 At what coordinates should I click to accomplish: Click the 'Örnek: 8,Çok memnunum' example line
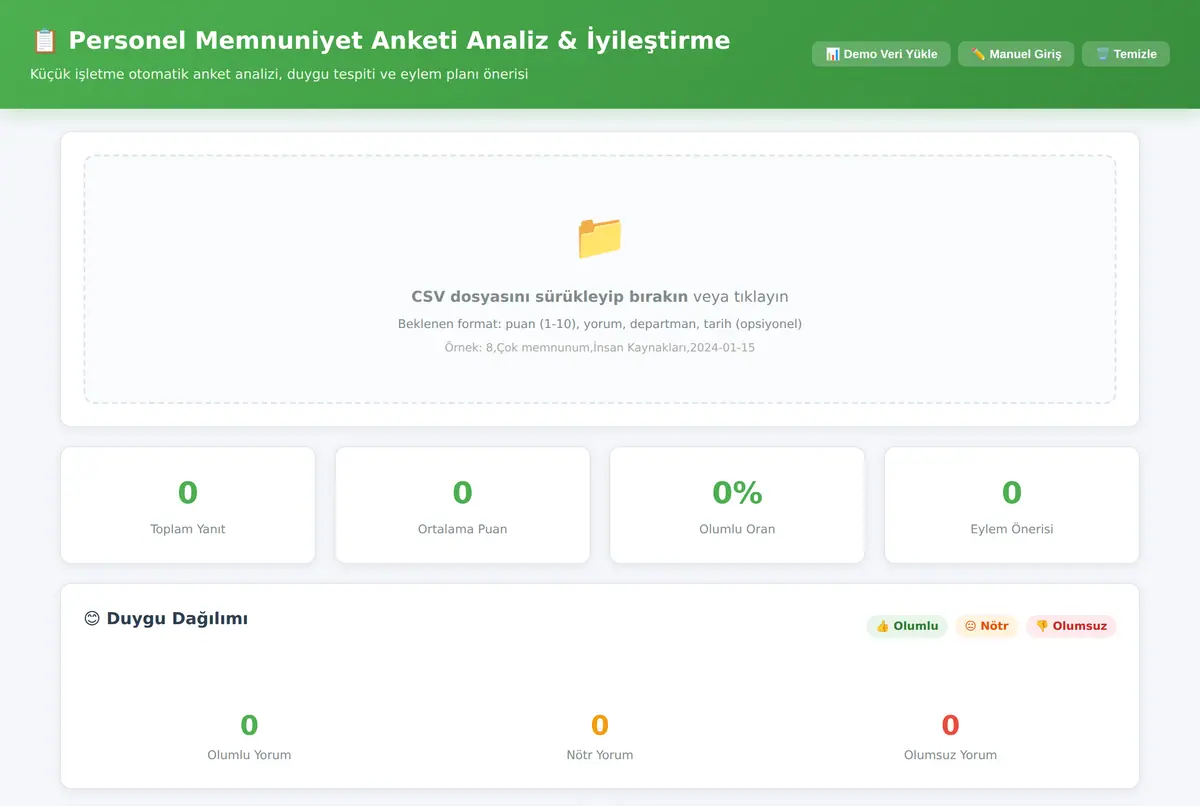pyautogui.click(x=600, y=348)
